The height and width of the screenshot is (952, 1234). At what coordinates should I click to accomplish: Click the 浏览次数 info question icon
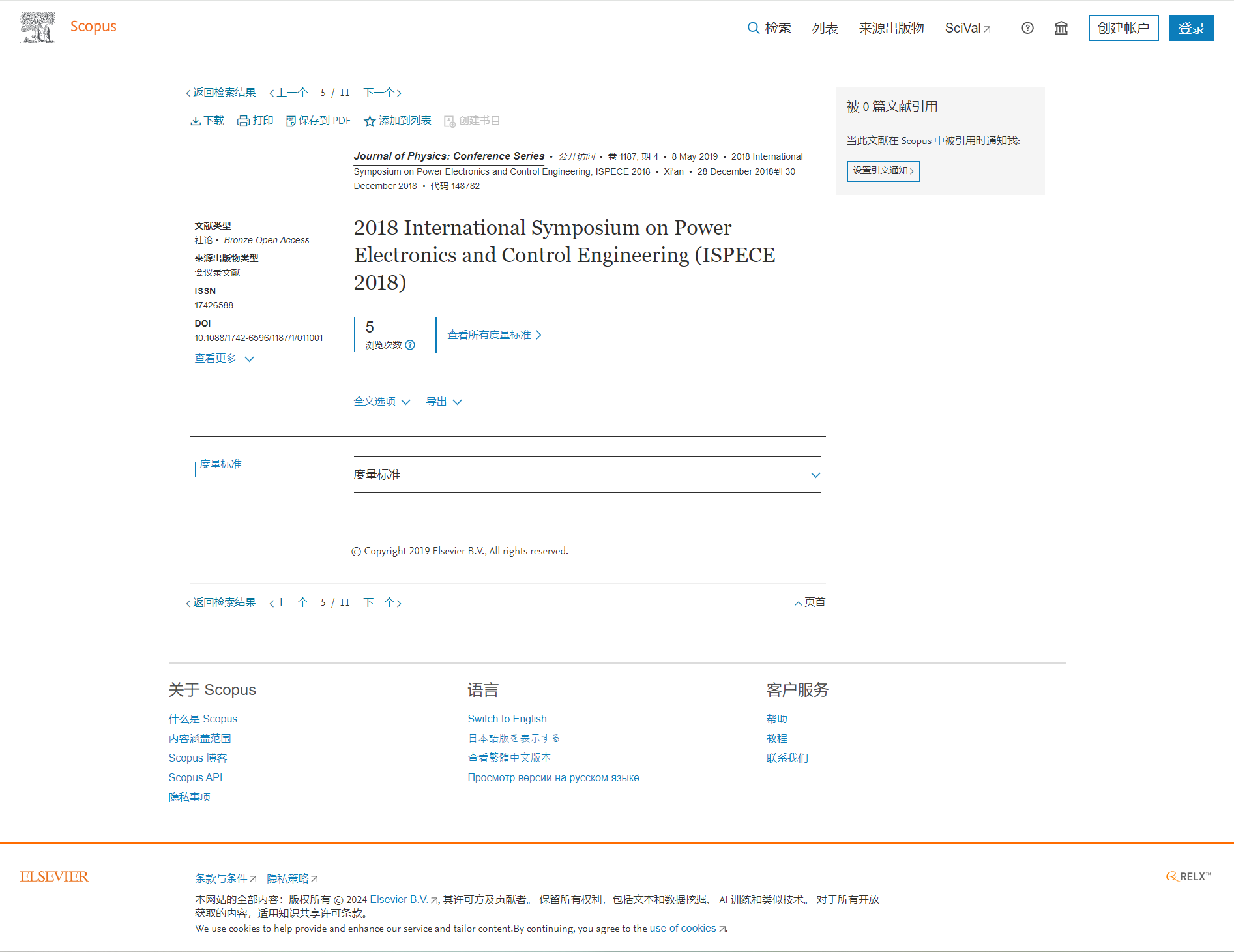pos(410,345)
